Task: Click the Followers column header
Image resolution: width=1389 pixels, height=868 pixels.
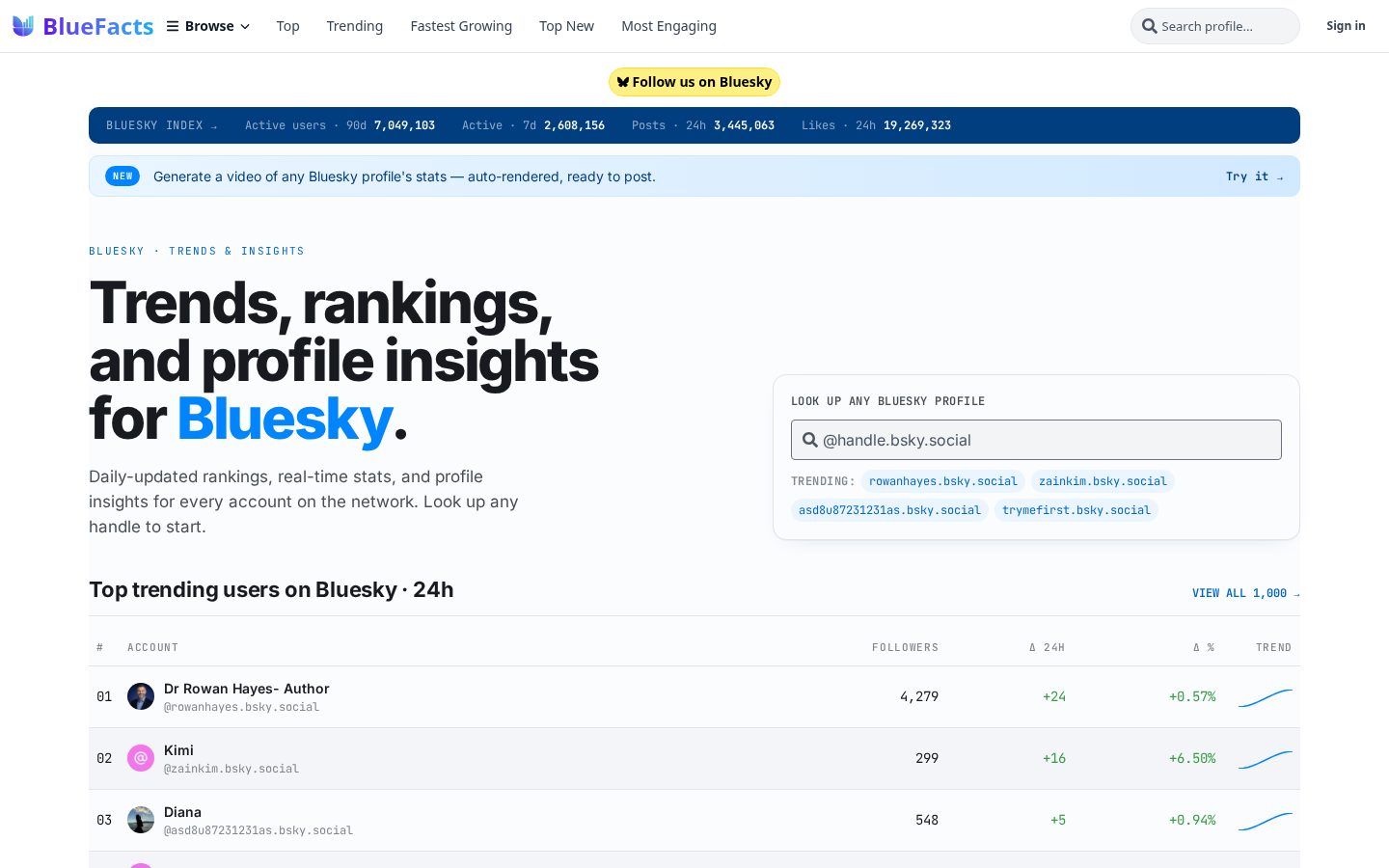Action: point(905,647)
